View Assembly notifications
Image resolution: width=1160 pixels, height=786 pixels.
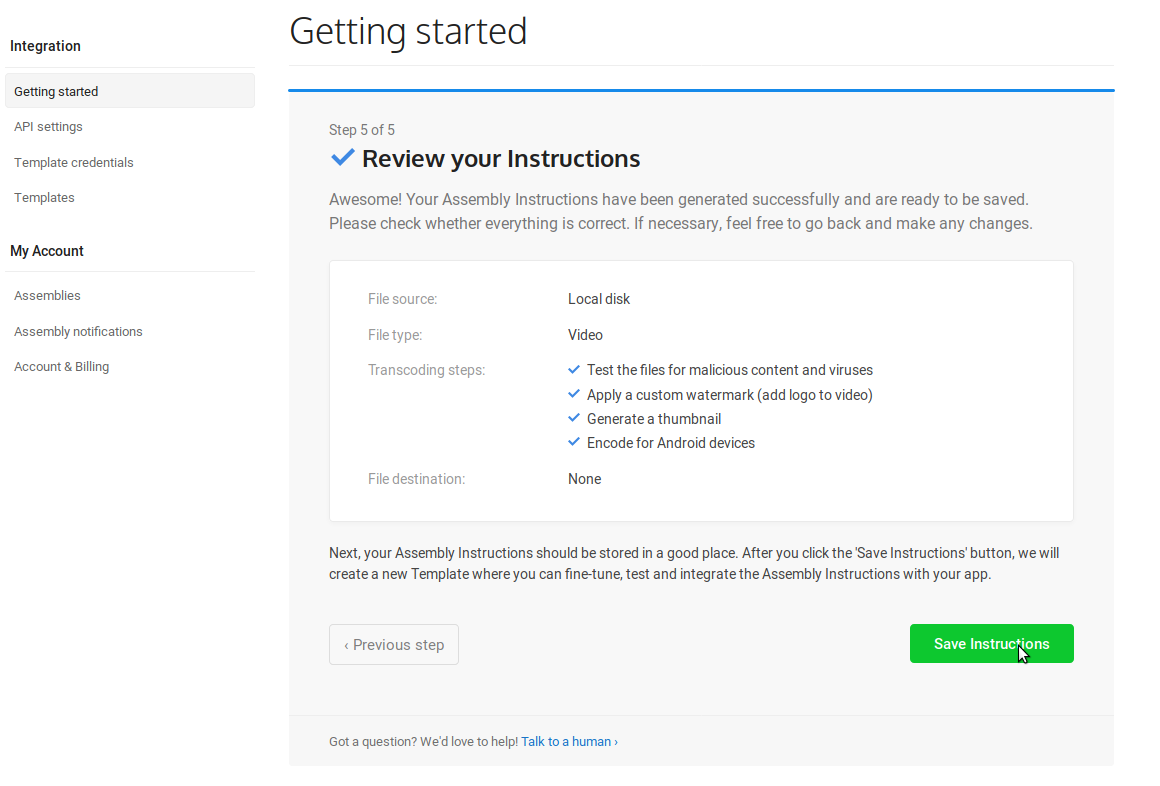click(78, 331)
